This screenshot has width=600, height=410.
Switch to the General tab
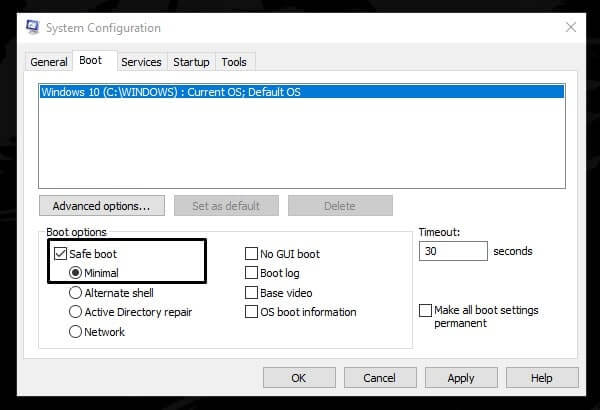point(49,62)
